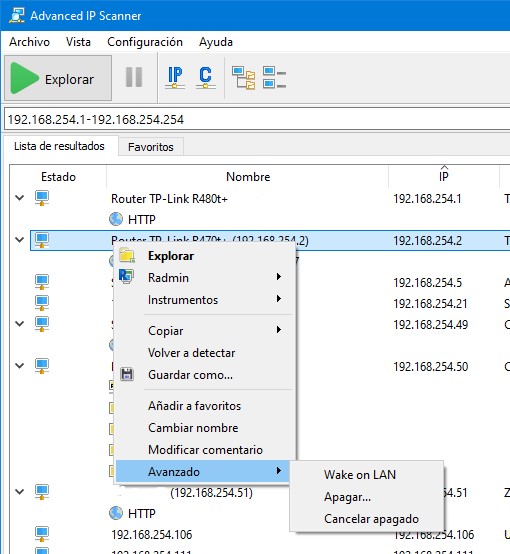The image size is (510, 554).
Task: Open the Ayuda menu
Action: tap(216, 42)
